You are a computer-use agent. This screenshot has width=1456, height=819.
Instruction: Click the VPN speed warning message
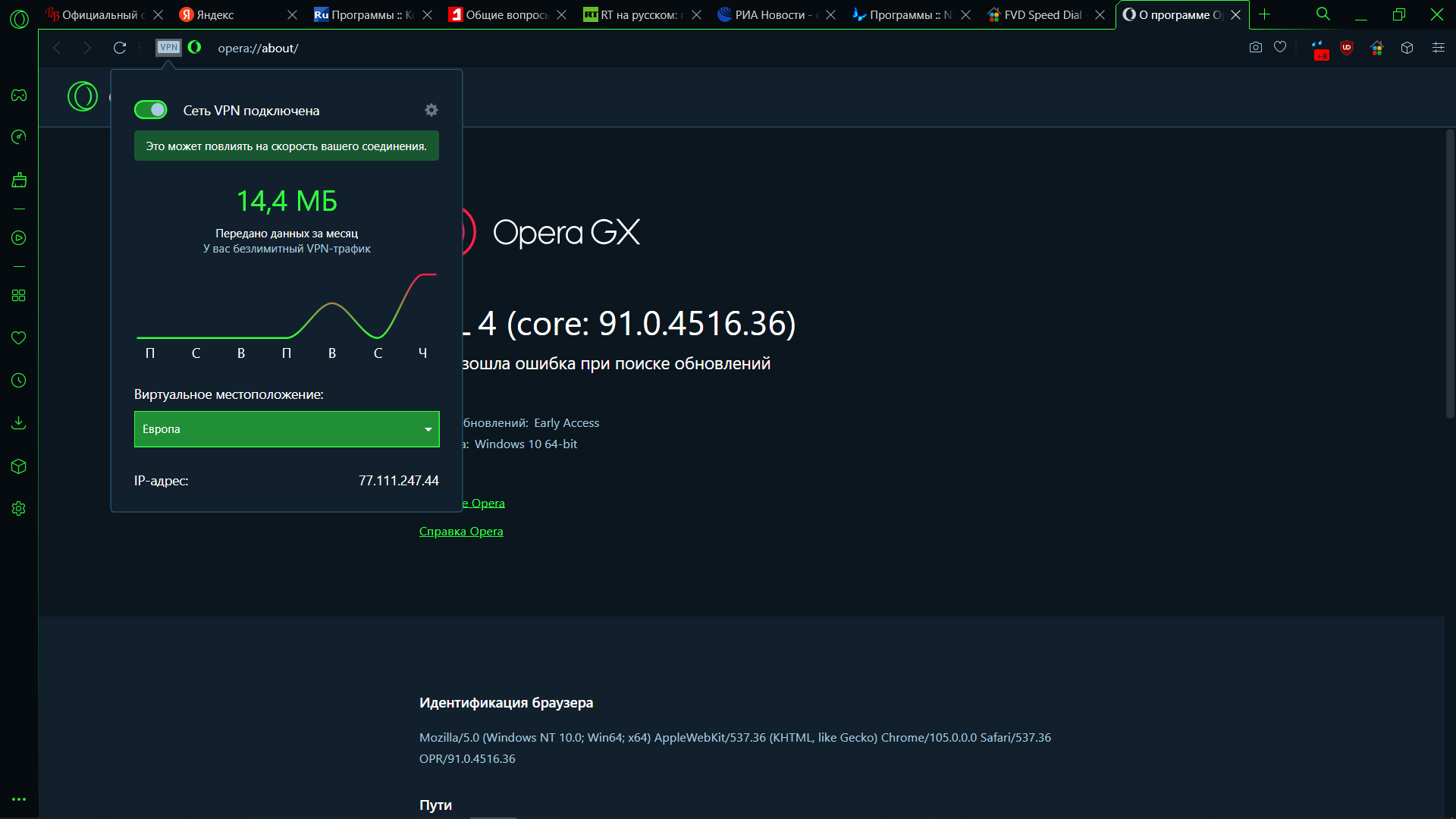[x=287, y=146]
